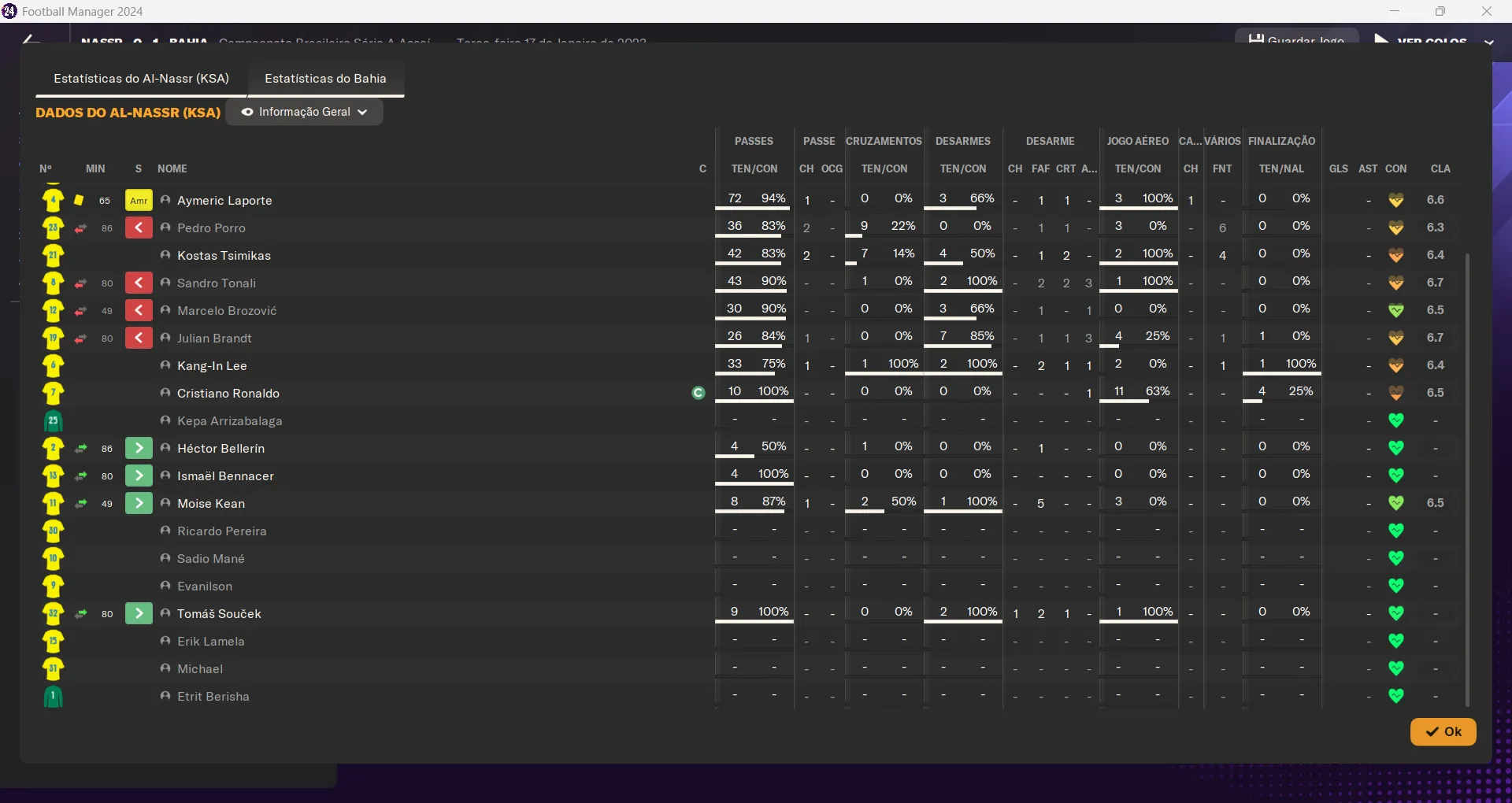
Task: Click Sandro Tonali's 6.7 rating
Action: (1436, 283)
